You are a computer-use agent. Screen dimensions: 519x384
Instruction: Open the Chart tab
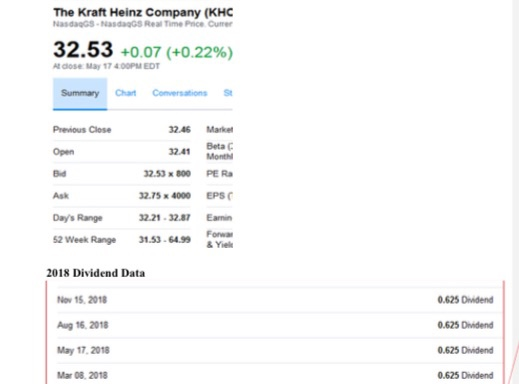pyautogui.click(x=126, y=93)
